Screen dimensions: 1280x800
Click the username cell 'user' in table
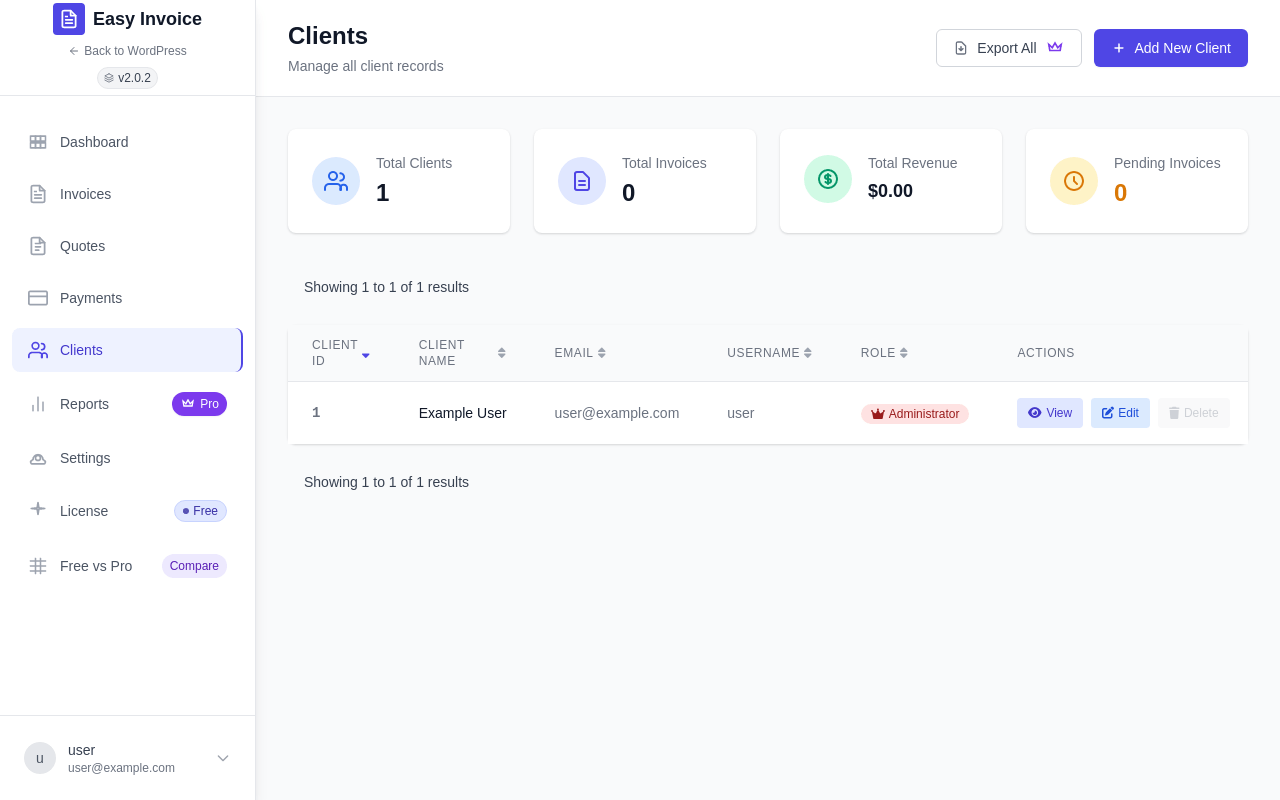[741, 413]
